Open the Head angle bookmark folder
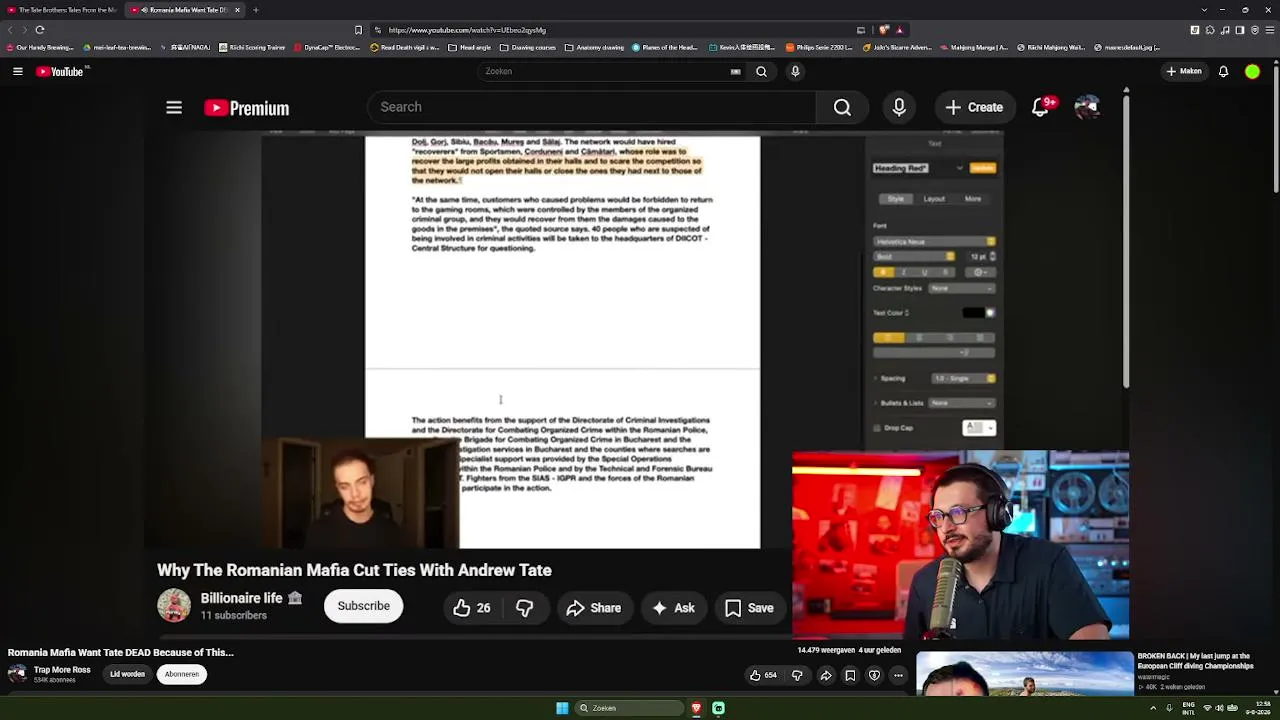This screenshot has width=1280, height=720. click(x=469, y=47)
